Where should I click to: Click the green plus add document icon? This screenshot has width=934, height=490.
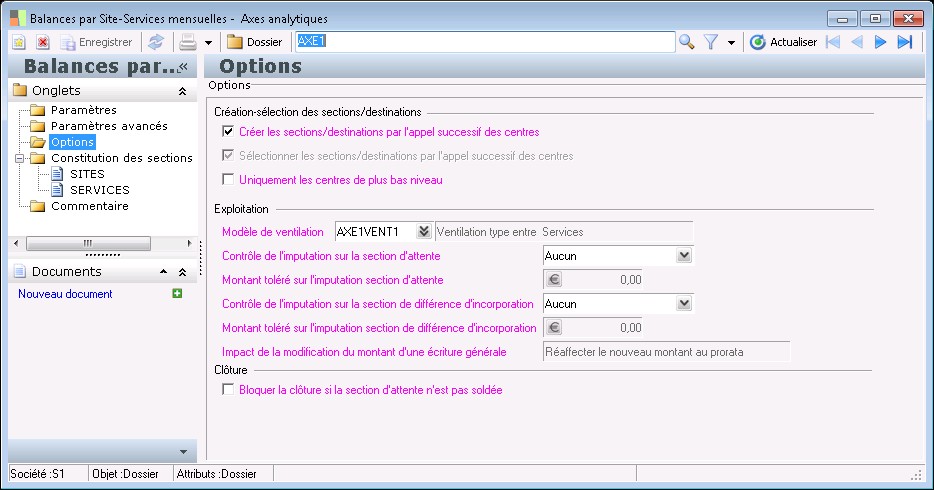(x=177, y=294)
